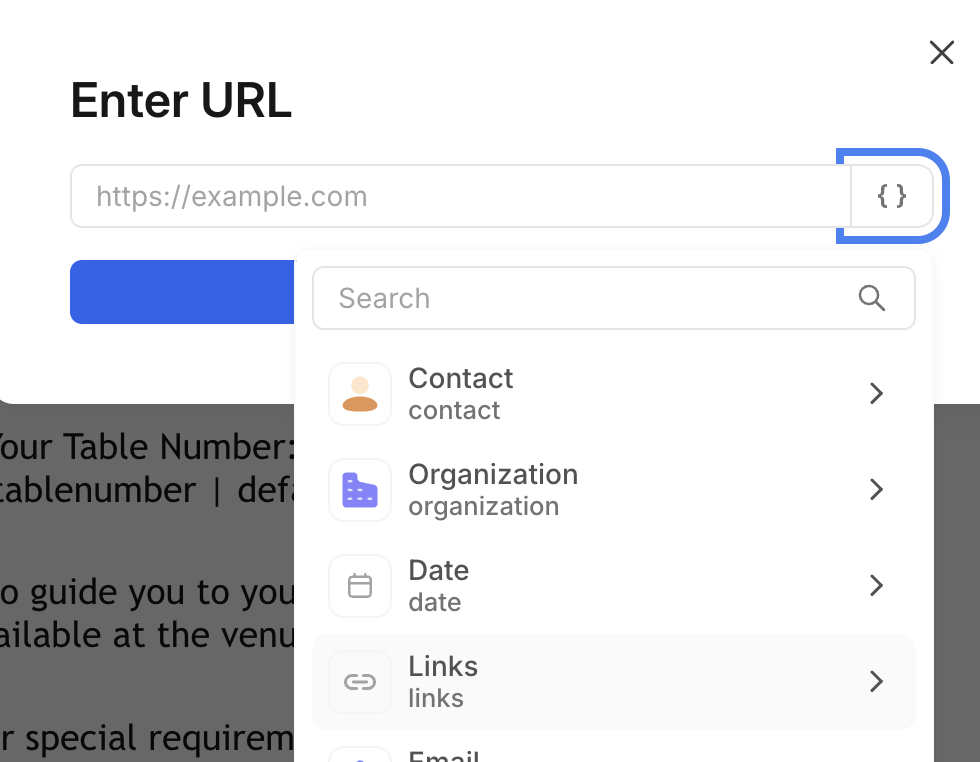Select the Organization menu entry label
980x762 pixels.
coord(493,475)
